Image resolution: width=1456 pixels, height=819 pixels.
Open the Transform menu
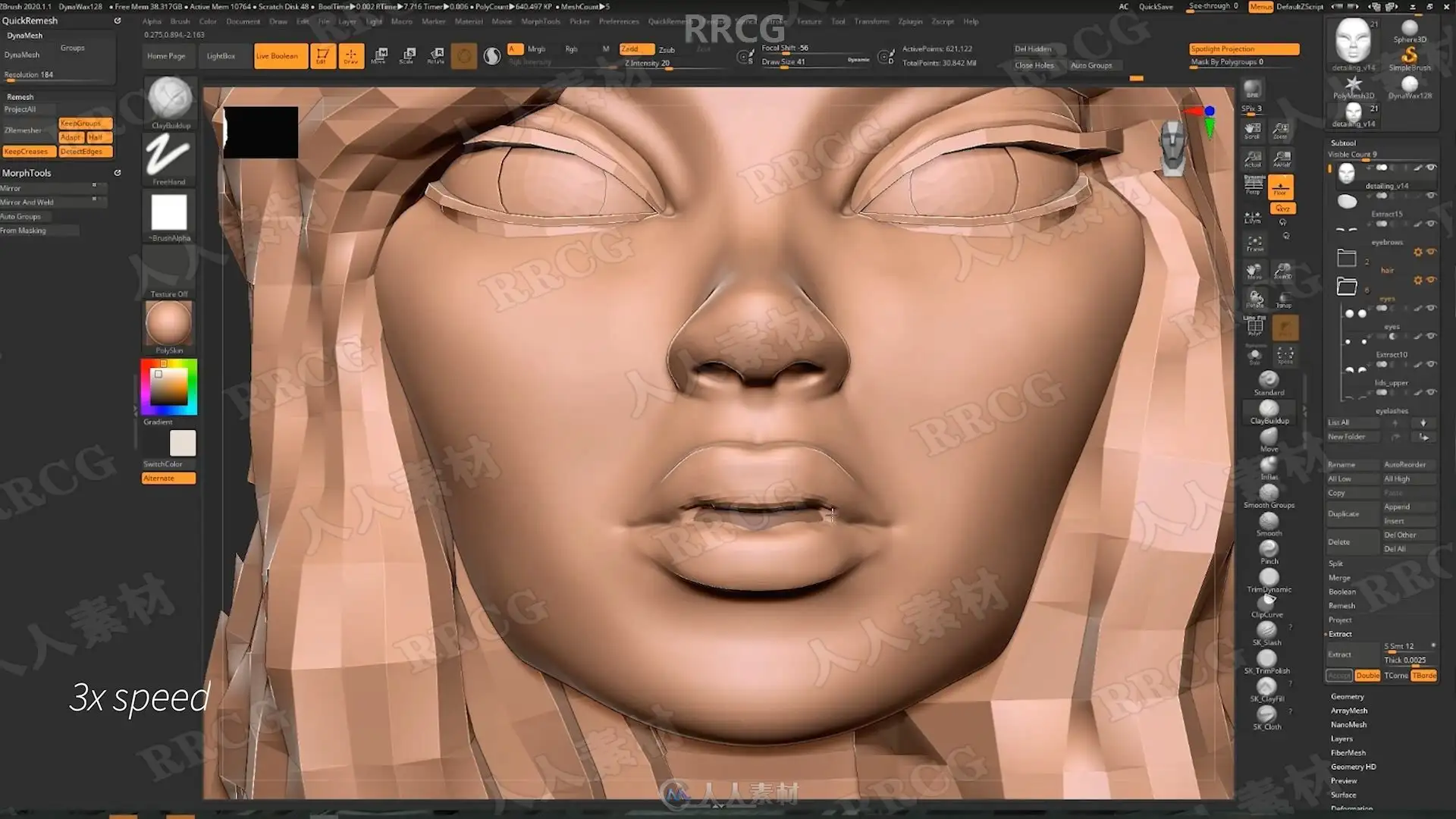coord(871,21)
